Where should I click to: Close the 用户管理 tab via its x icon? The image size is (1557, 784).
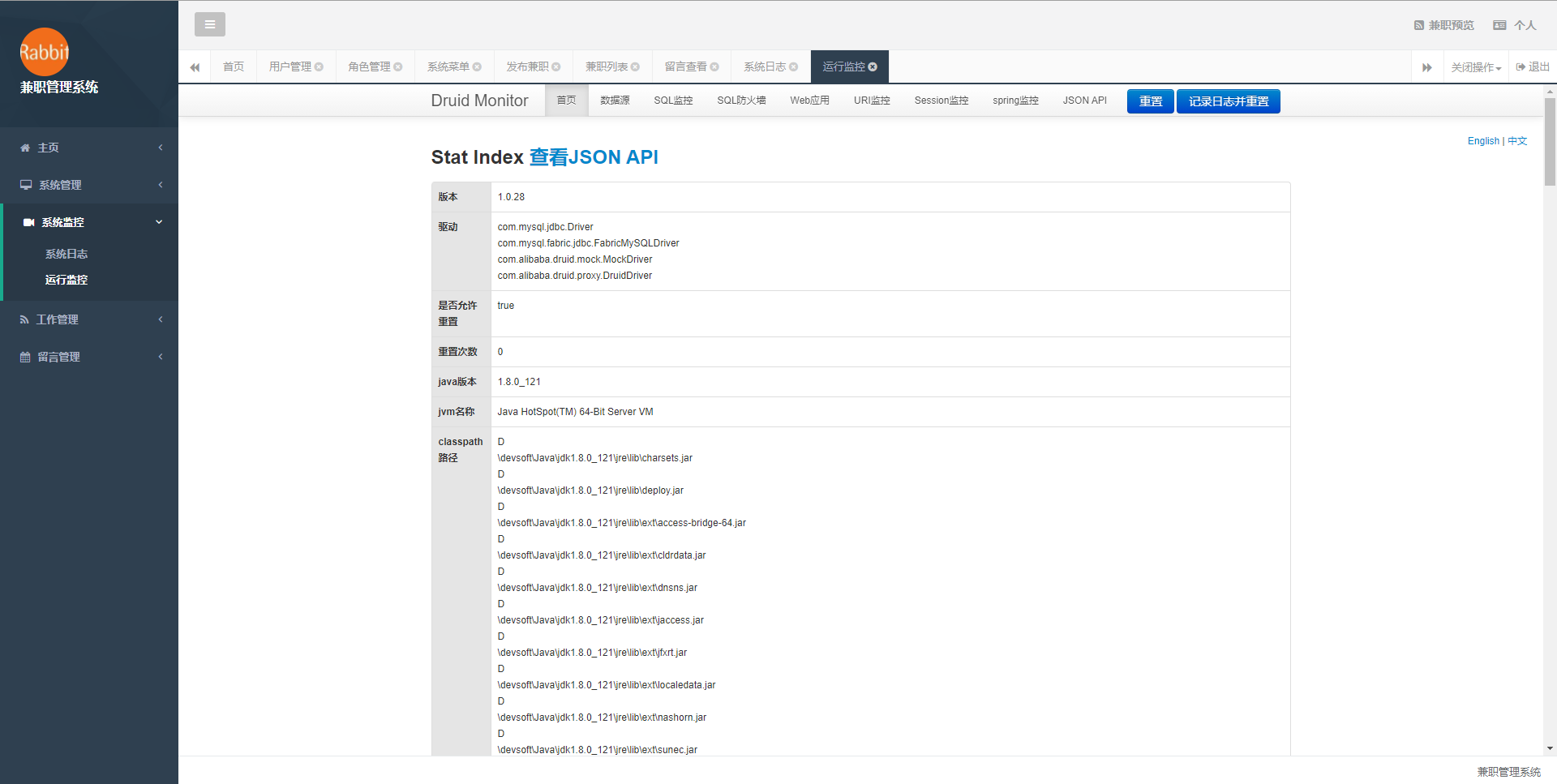pos(319,66)
